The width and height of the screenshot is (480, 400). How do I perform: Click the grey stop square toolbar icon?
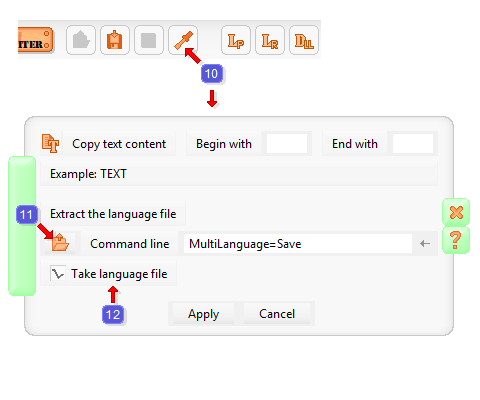click(x=149, y=40)
